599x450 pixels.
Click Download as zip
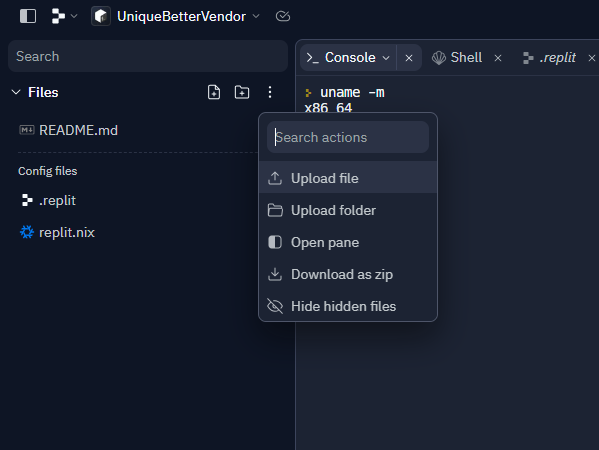pyautogui.click(x=348, y=274)
